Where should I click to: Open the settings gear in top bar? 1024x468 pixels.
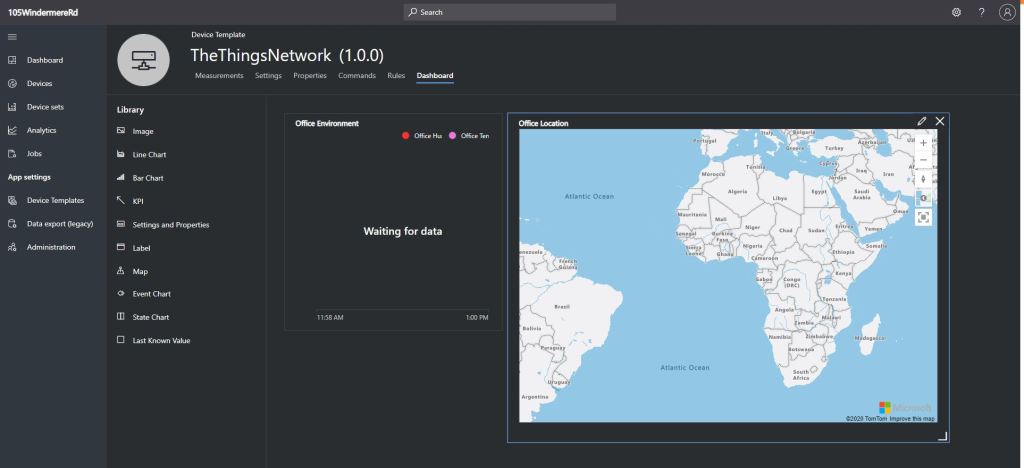click(x=956, y=12)
